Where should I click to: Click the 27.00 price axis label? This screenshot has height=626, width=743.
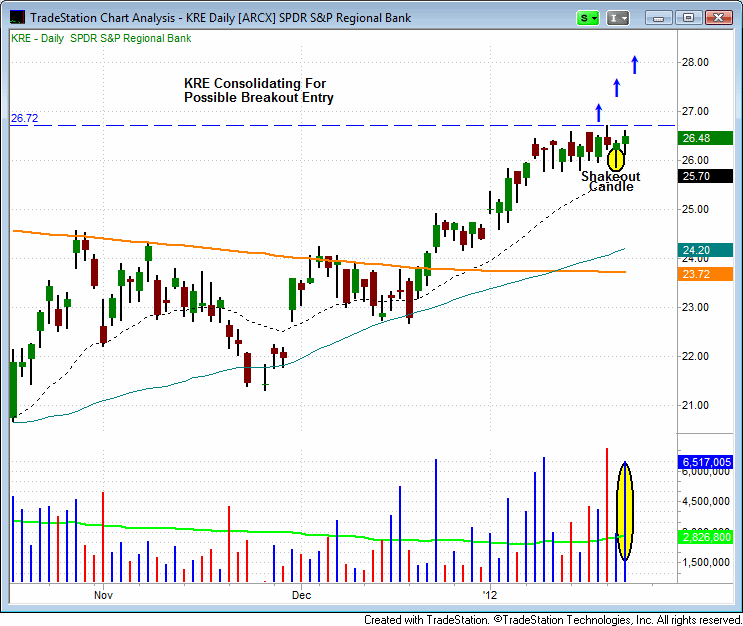(695, 111)
